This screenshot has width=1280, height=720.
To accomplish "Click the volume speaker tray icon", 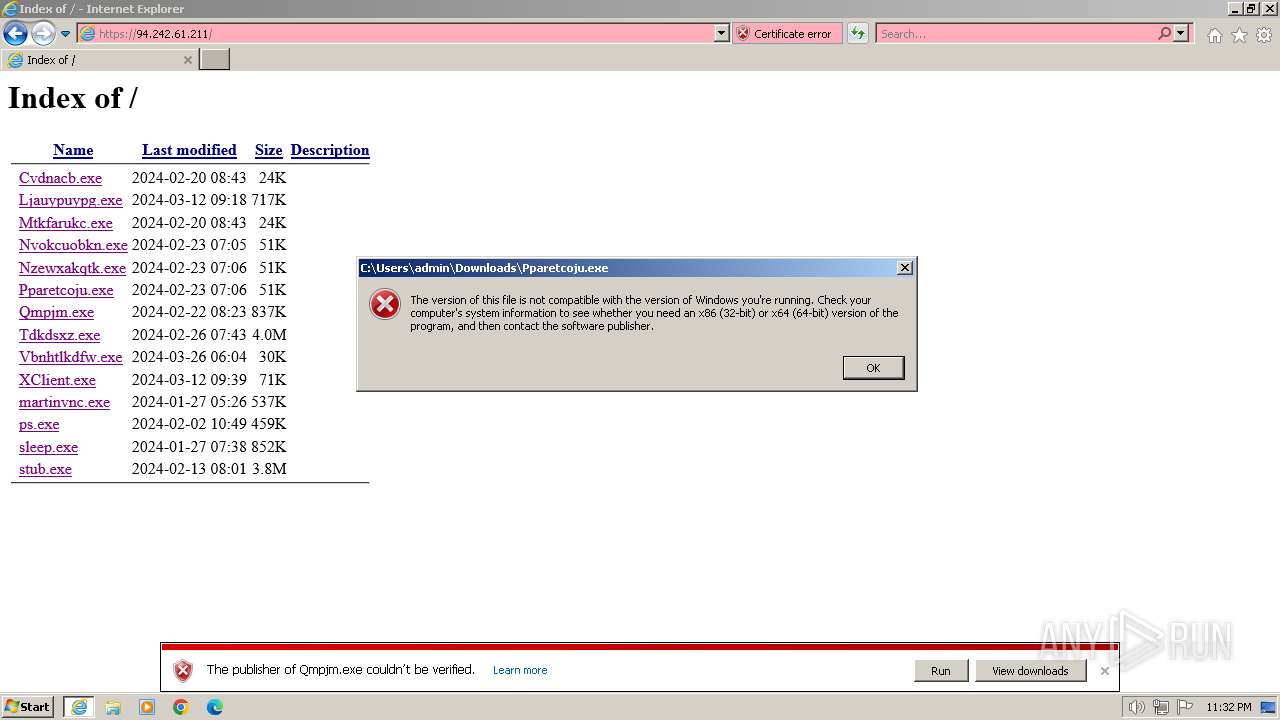I will 1137,707.
